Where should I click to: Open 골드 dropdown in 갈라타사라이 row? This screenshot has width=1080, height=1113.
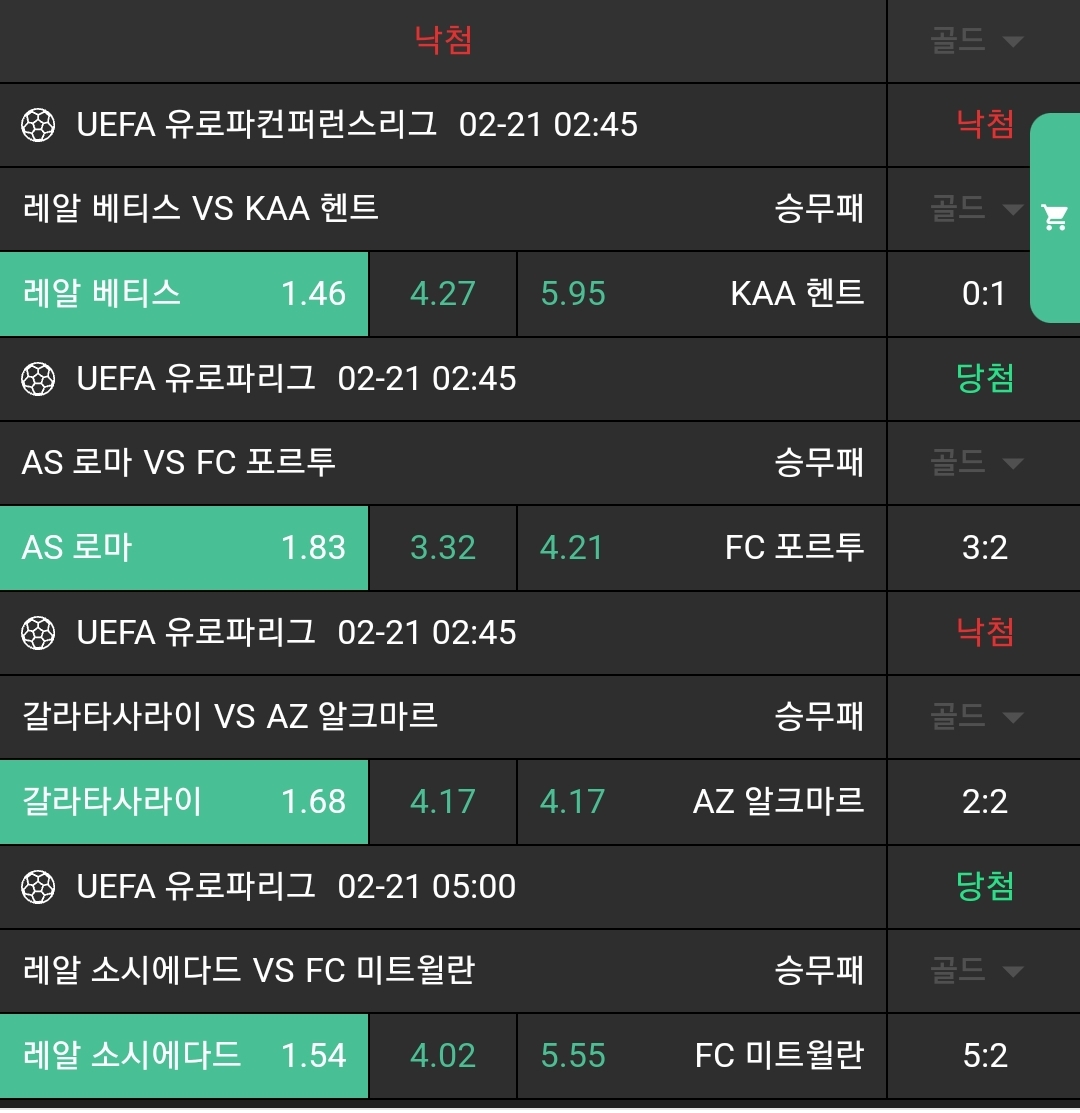pos(977,717)
